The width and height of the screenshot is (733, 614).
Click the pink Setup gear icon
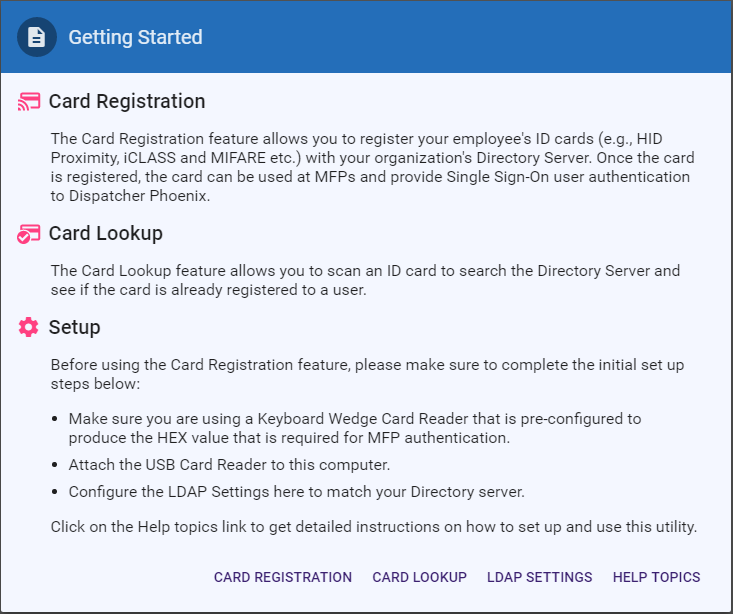[29, 327]
